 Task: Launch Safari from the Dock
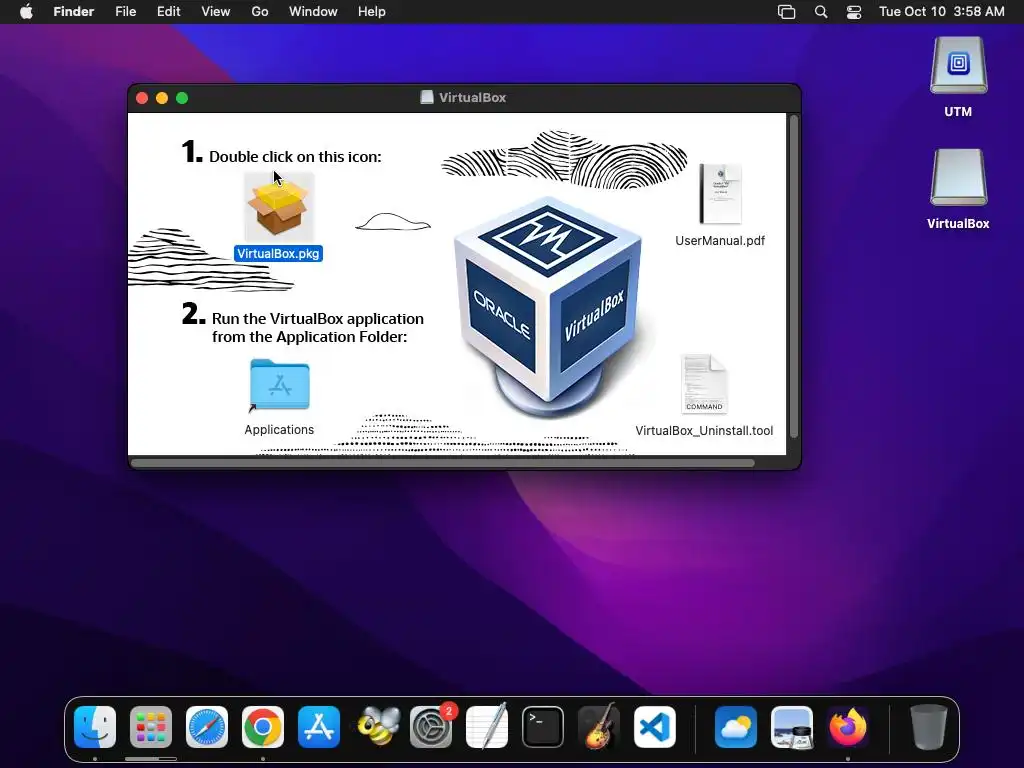[207, 727]
